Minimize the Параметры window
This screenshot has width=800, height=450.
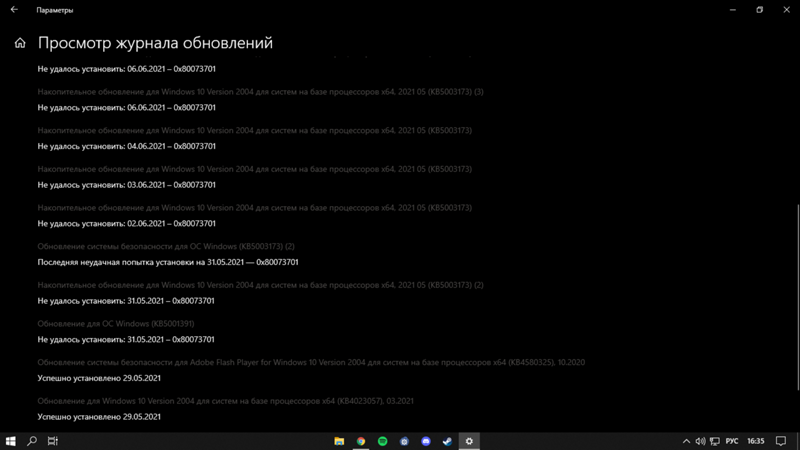pos(733,10)
